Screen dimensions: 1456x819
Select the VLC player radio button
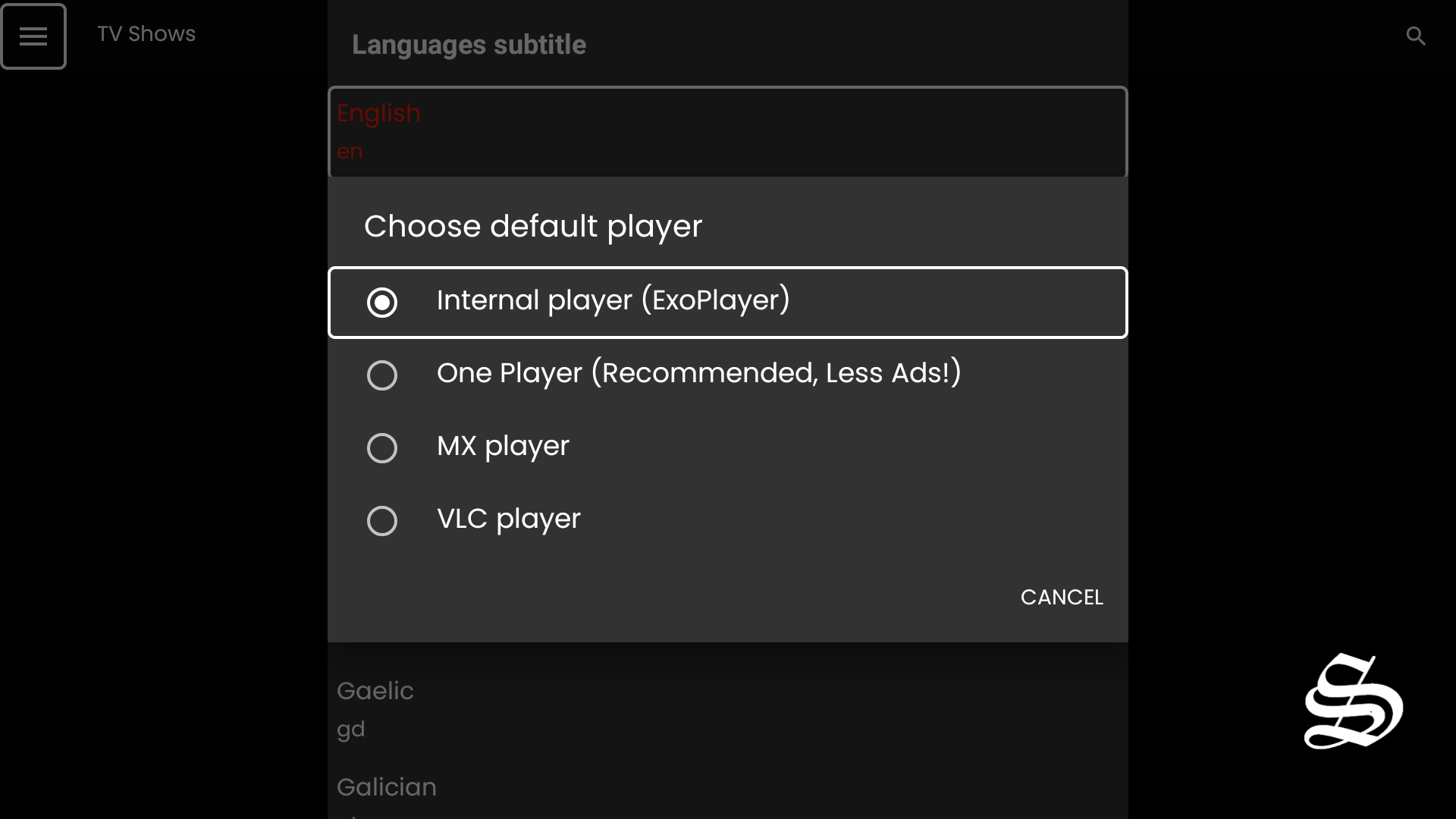tap(381, 521)
